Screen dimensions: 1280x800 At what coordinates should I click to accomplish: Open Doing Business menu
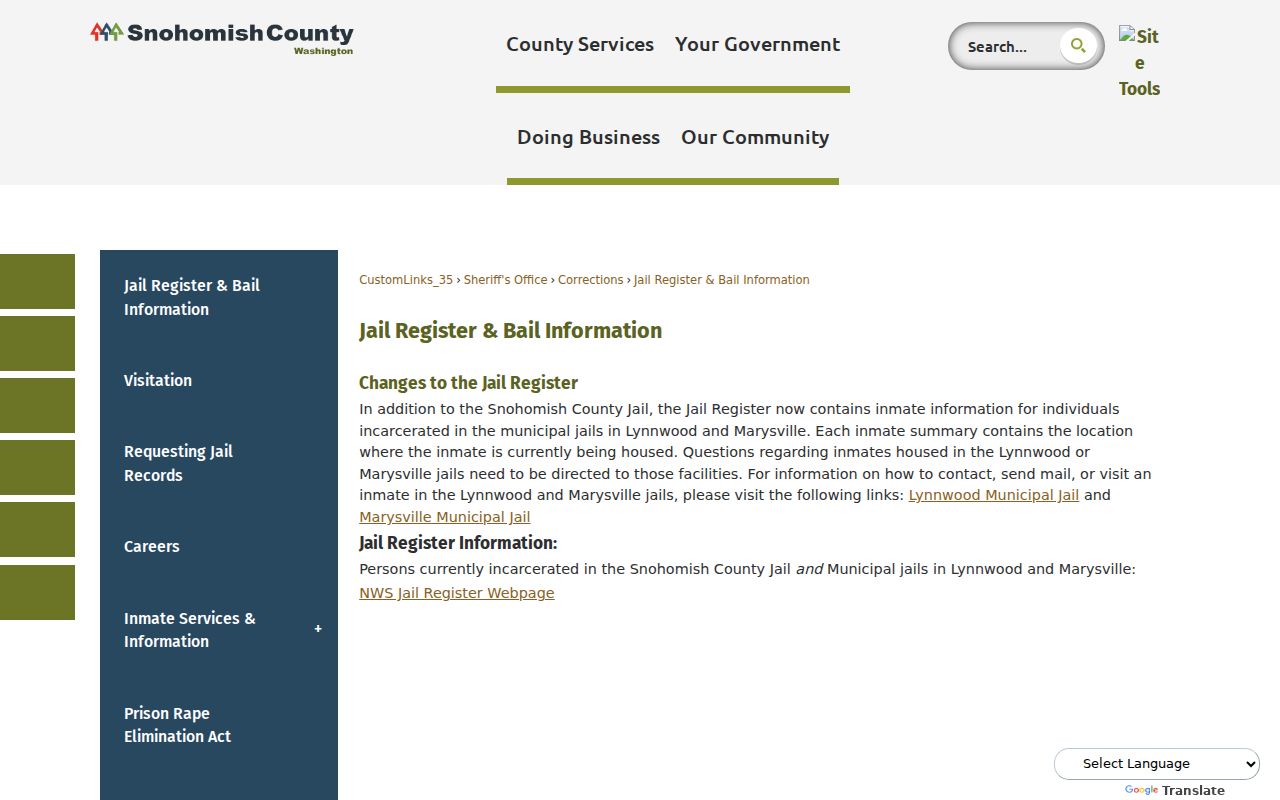pyautogui.click(x=588, y=138)
